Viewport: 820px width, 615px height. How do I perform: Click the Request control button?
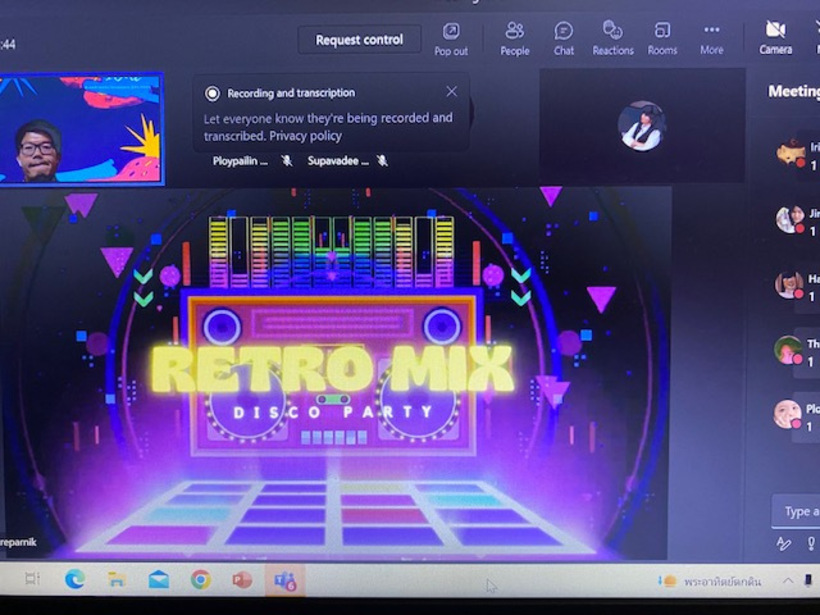click(359, 40)
